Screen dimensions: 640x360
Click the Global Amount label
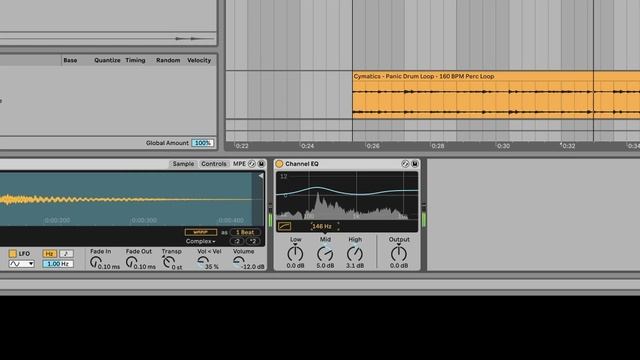[167, 143]
